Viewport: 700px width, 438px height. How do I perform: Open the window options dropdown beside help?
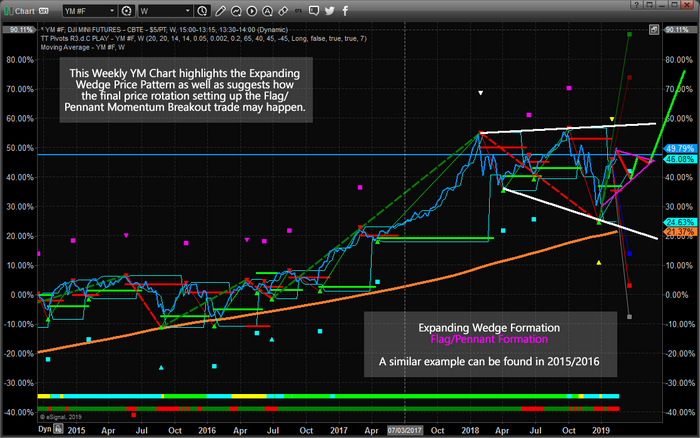pos(649,5)
